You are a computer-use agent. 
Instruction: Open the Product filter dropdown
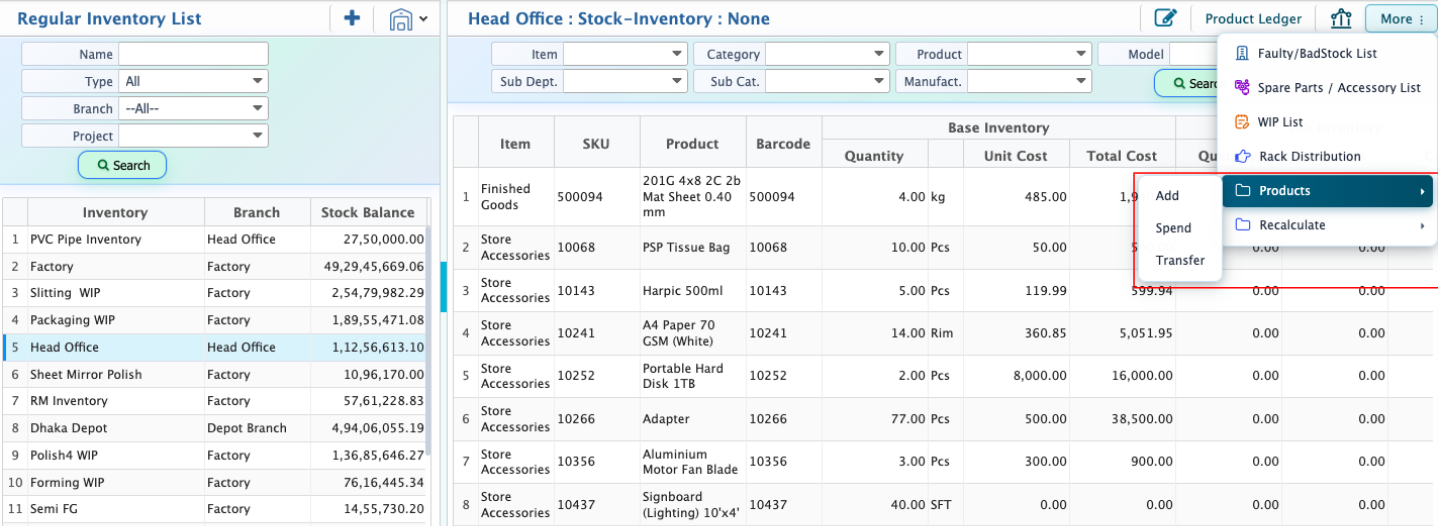1029,54
